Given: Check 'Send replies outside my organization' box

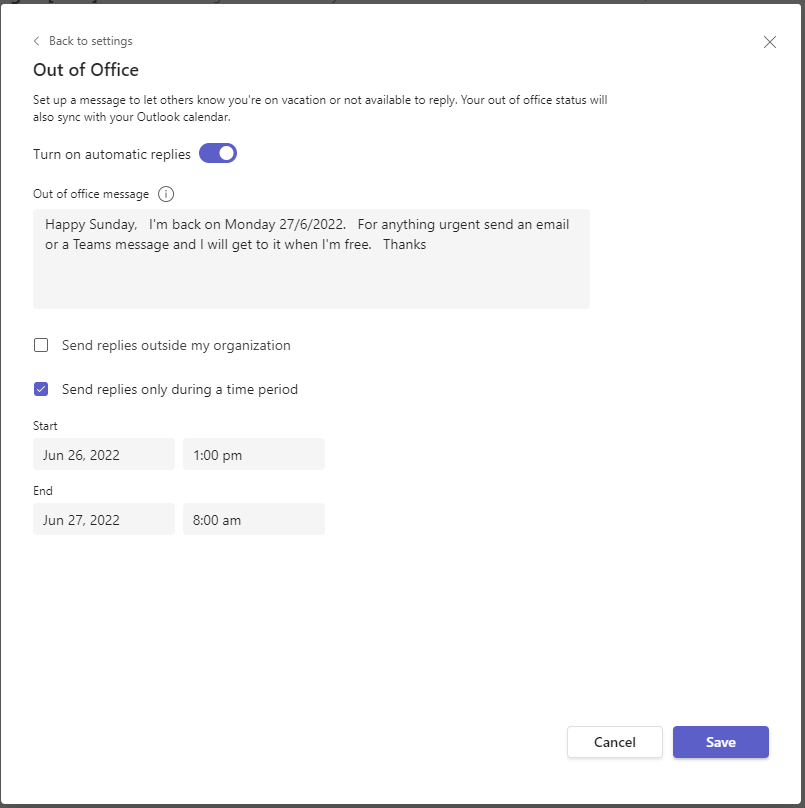Looking at the screenshot, I should pos(41,345).
